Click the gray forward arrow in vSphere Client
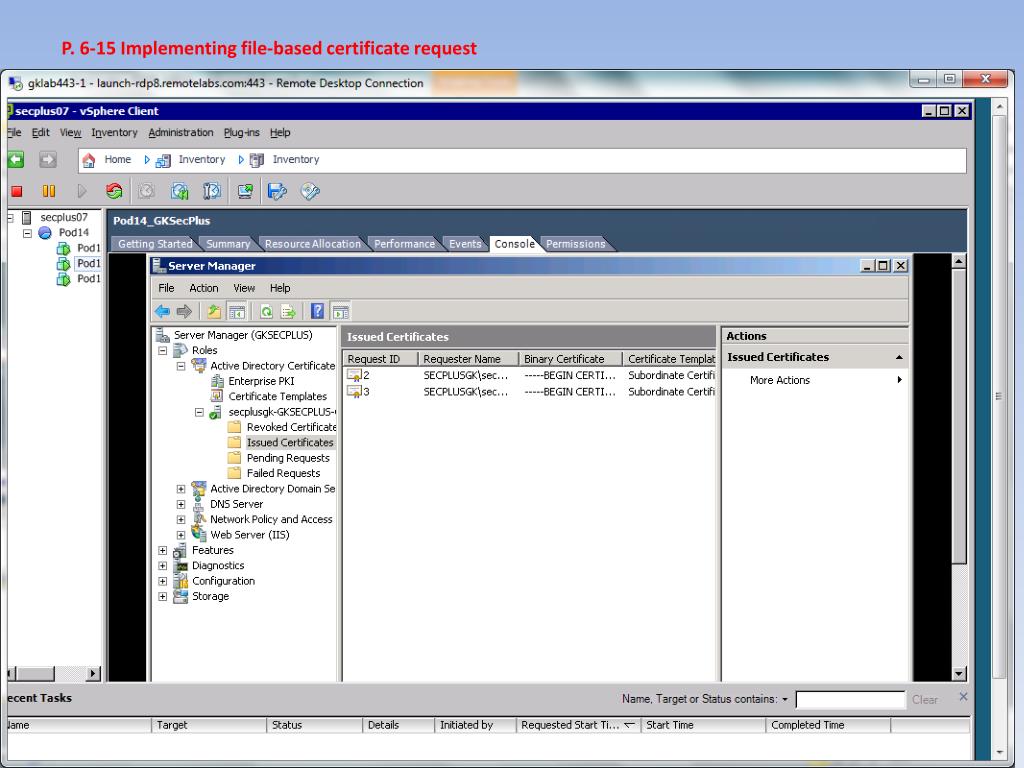1024x768 pixels. click(x=48, y=159)
